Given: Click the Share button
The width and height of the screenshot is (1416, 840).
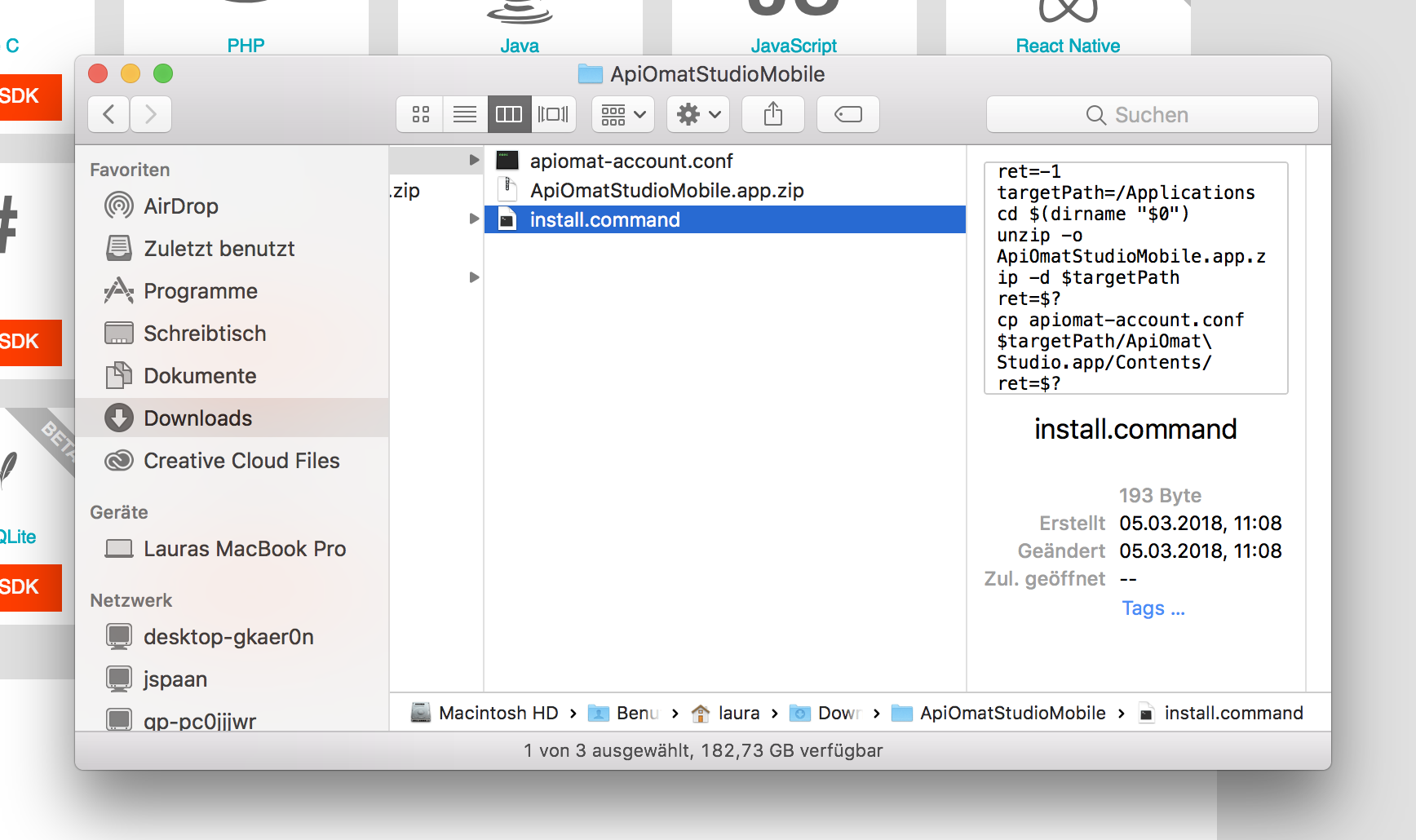Looking at the screenshot, I should pyautogui.click(x=773, y=114).
